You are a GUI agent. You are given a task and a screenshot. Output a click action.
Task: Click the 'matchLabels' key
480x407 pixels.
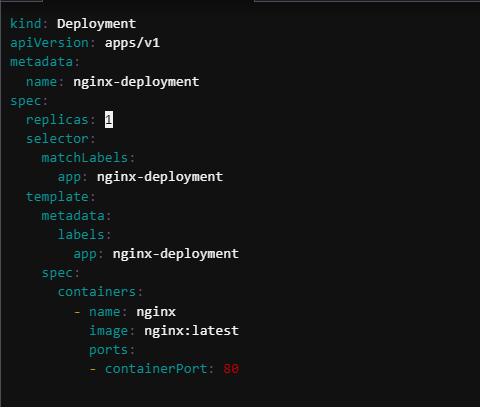coord(85,158)
